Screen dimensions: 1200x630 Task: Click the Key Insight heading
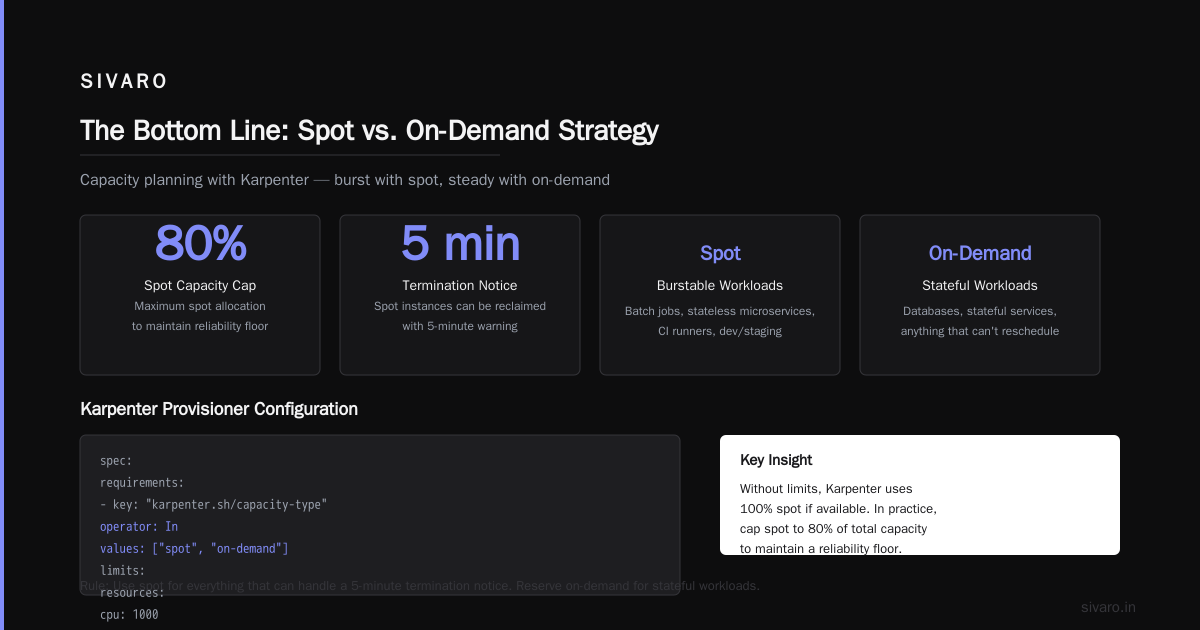pyautogui.click(x=776, y=460)
